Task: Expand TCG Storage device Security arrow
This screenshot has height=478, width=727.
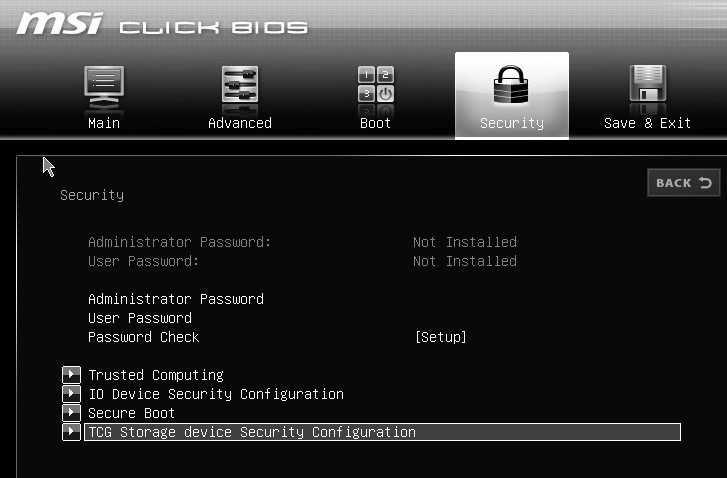Action: (71, 432)
